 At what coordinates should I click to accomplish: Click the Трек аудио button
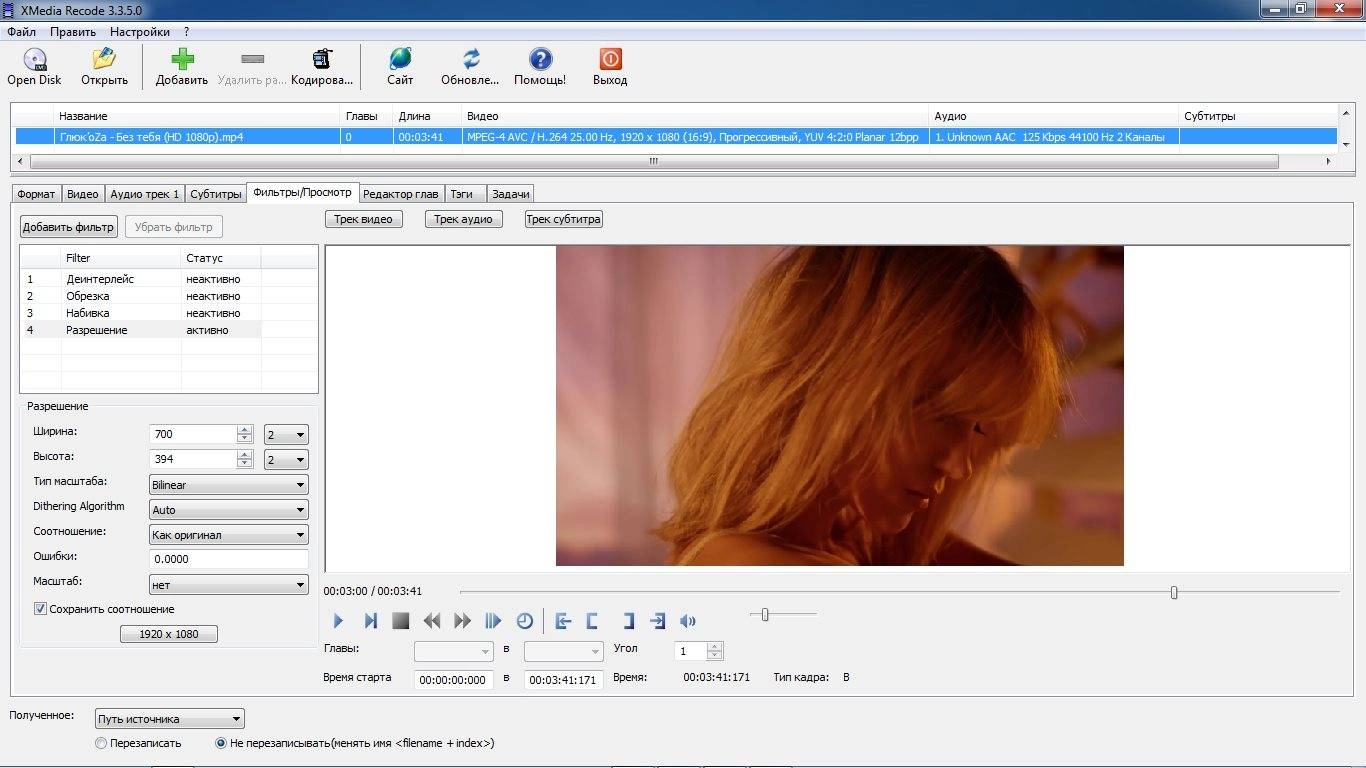coord(463,219)
